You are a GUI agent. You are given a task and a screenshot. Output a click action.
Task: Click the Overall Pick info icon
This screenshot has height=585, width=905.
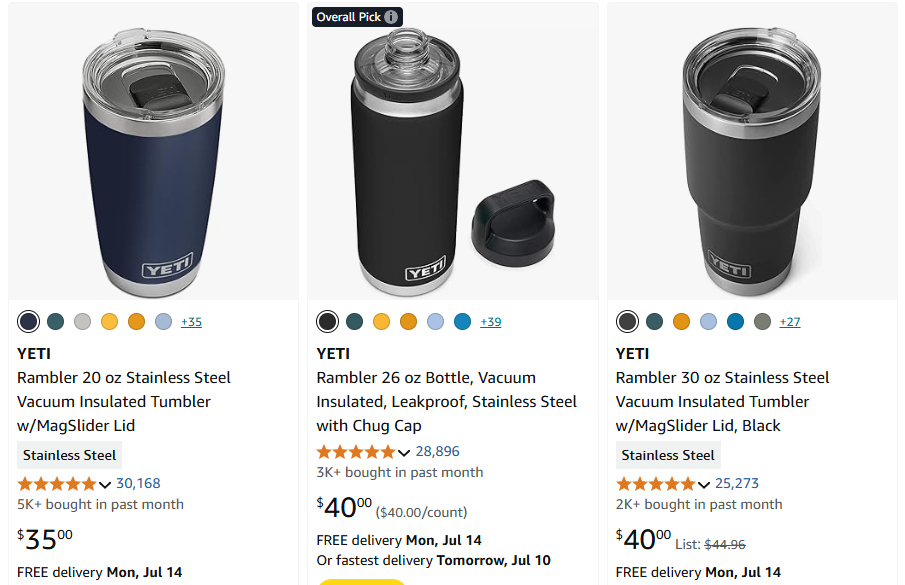pos(391,17)
